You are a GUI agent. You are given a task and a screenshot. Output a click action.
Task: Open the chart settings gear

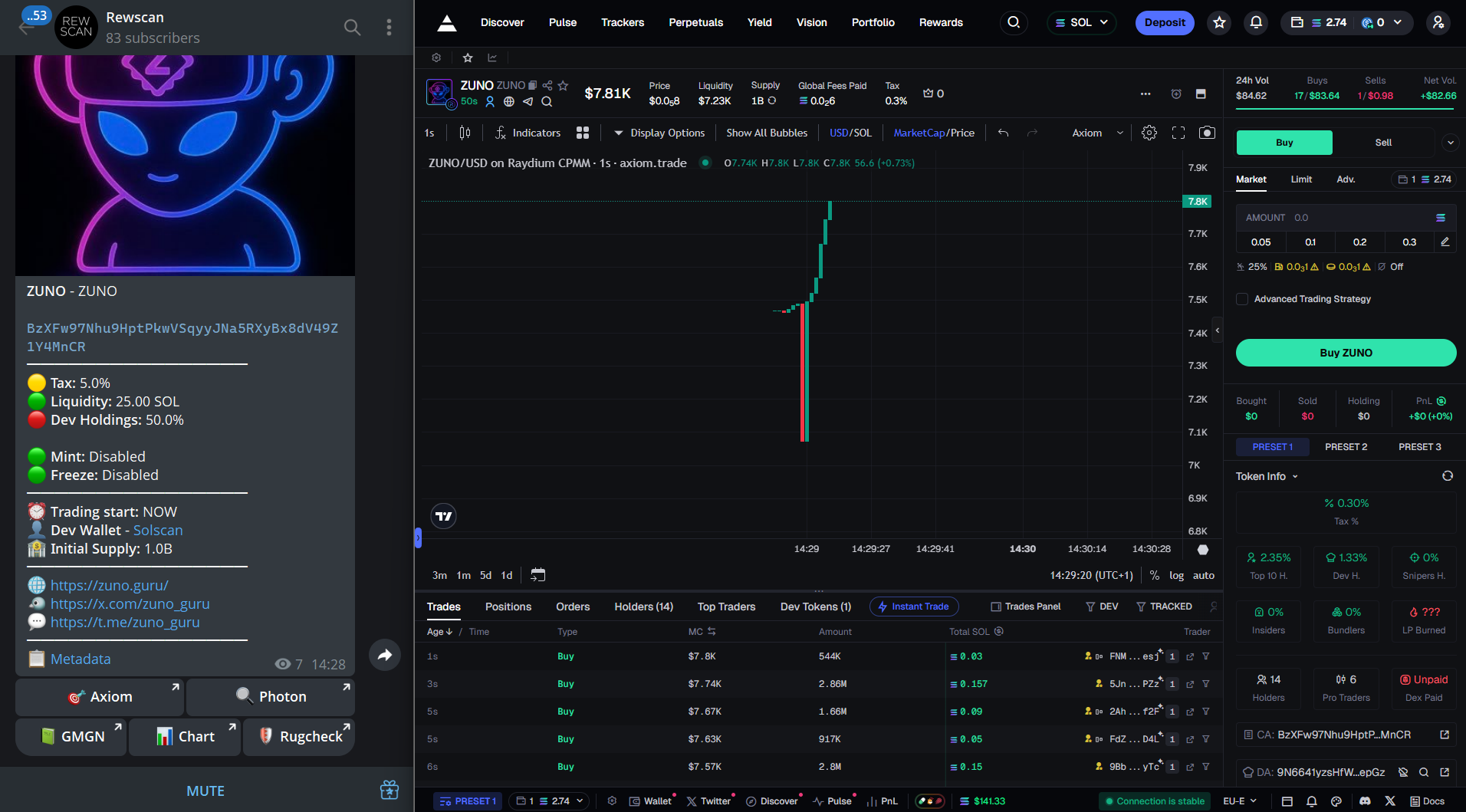(1149, 132)
